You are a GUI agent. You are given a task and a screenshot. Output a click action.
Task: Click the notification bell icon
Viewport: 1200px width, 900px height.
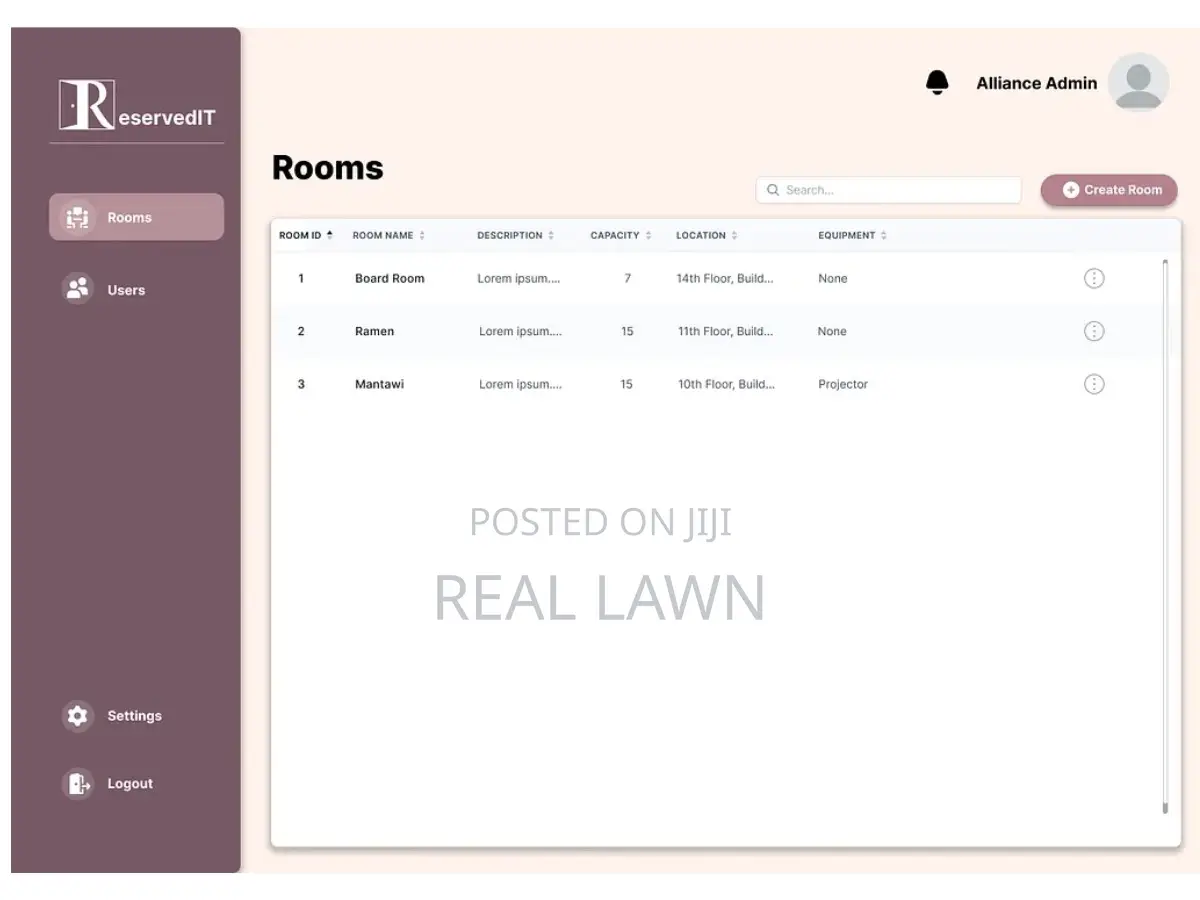(x=937, y=83)
